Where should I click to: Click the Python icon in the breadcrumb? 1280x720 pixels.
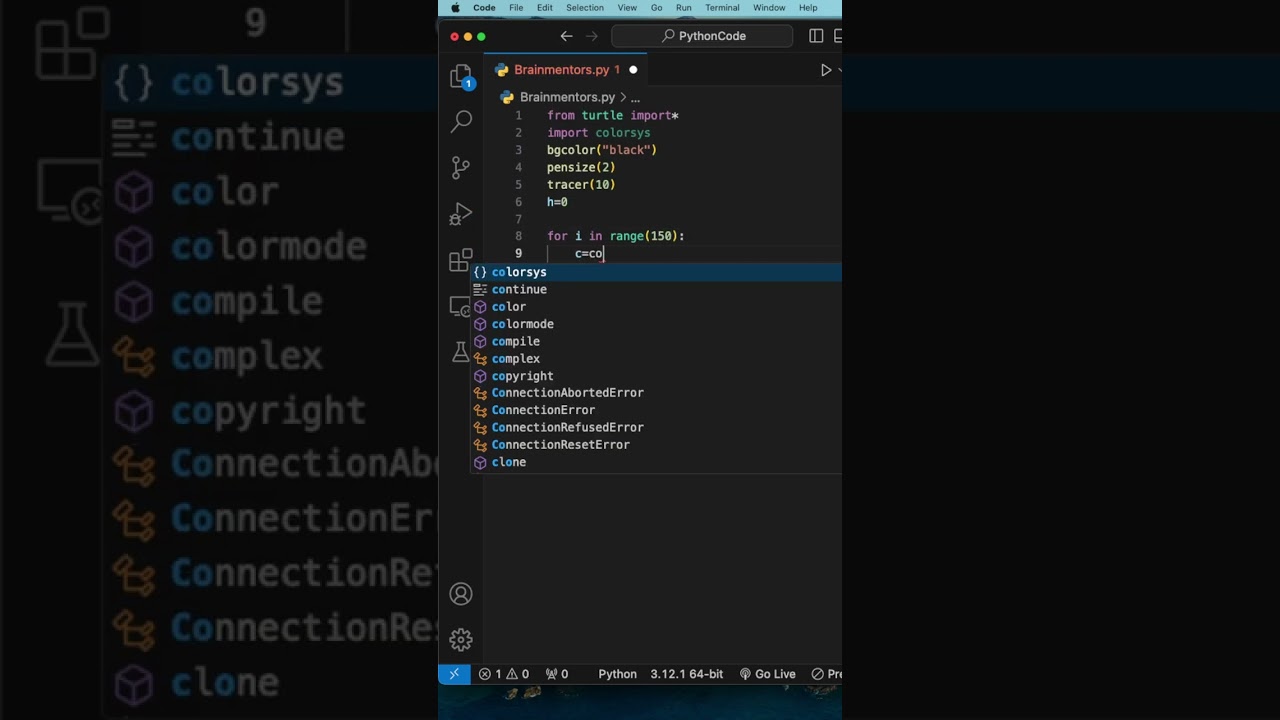pos(507,97)
